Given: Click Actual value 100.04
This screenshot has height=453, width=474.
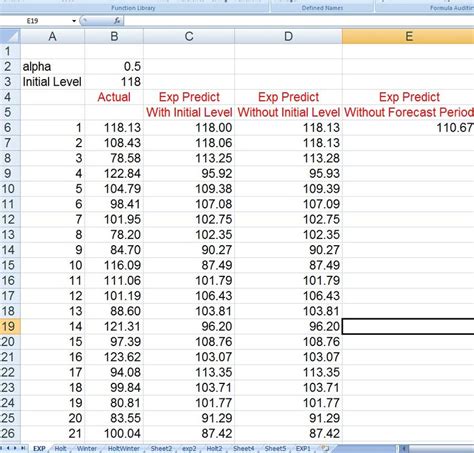Looking at the screenshot, I should coord(114,433).
